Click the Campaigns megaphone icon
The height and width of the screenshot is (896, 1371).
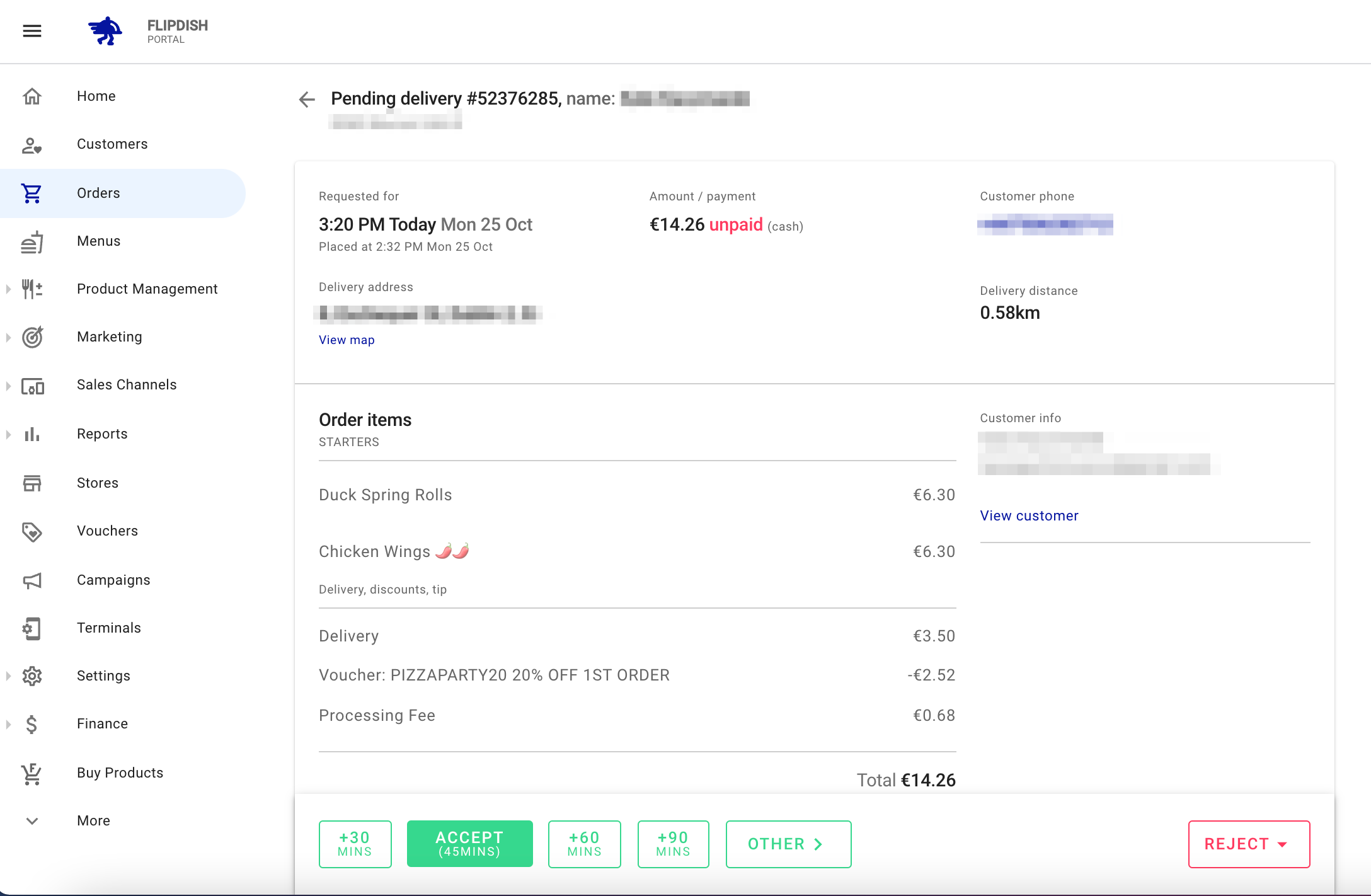(x=32, y=580)
